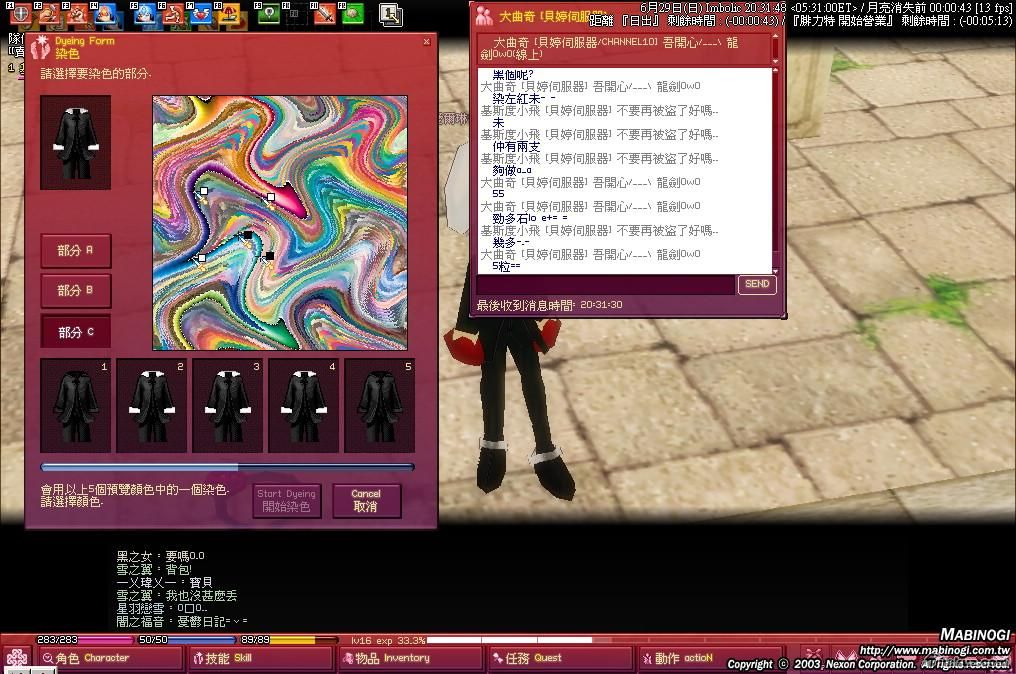Click chat log line '雪之翼：我也沒甚麼丟'

tap(176, 596)
